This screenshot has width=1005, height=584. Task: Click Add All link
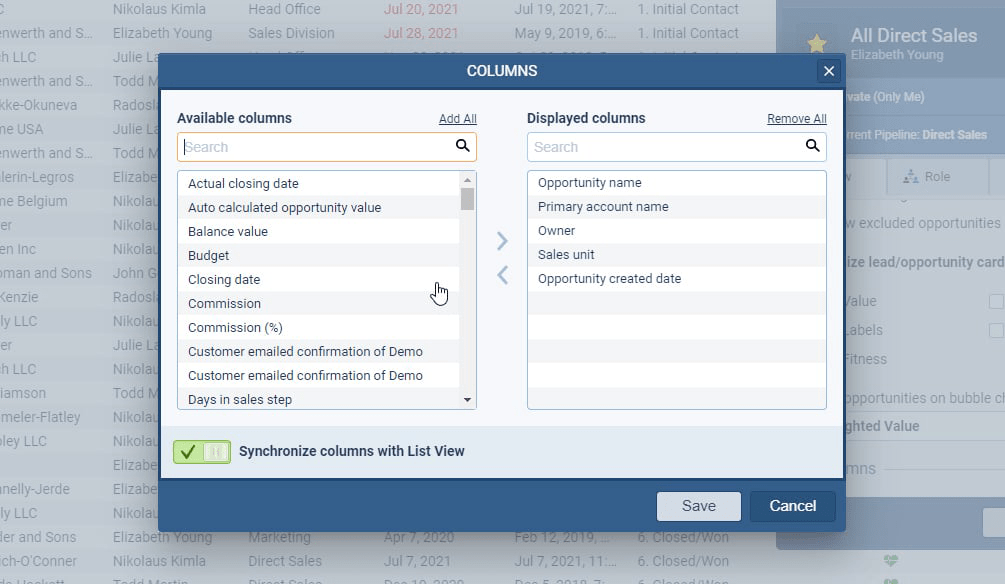[457, 119]
